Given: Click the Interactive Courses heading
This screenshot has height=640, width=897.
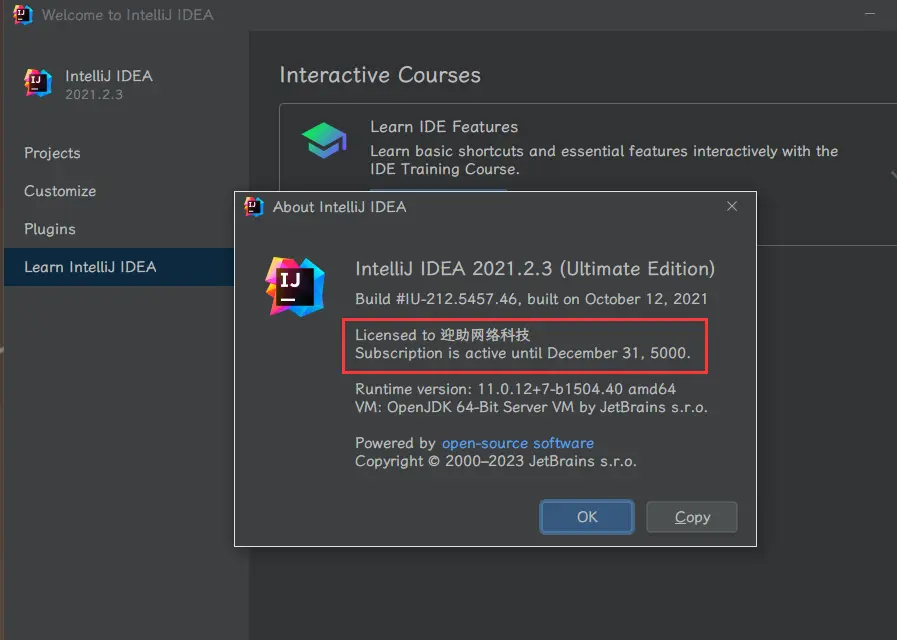Looking at the screenshot, I should [x=380, y=75].
